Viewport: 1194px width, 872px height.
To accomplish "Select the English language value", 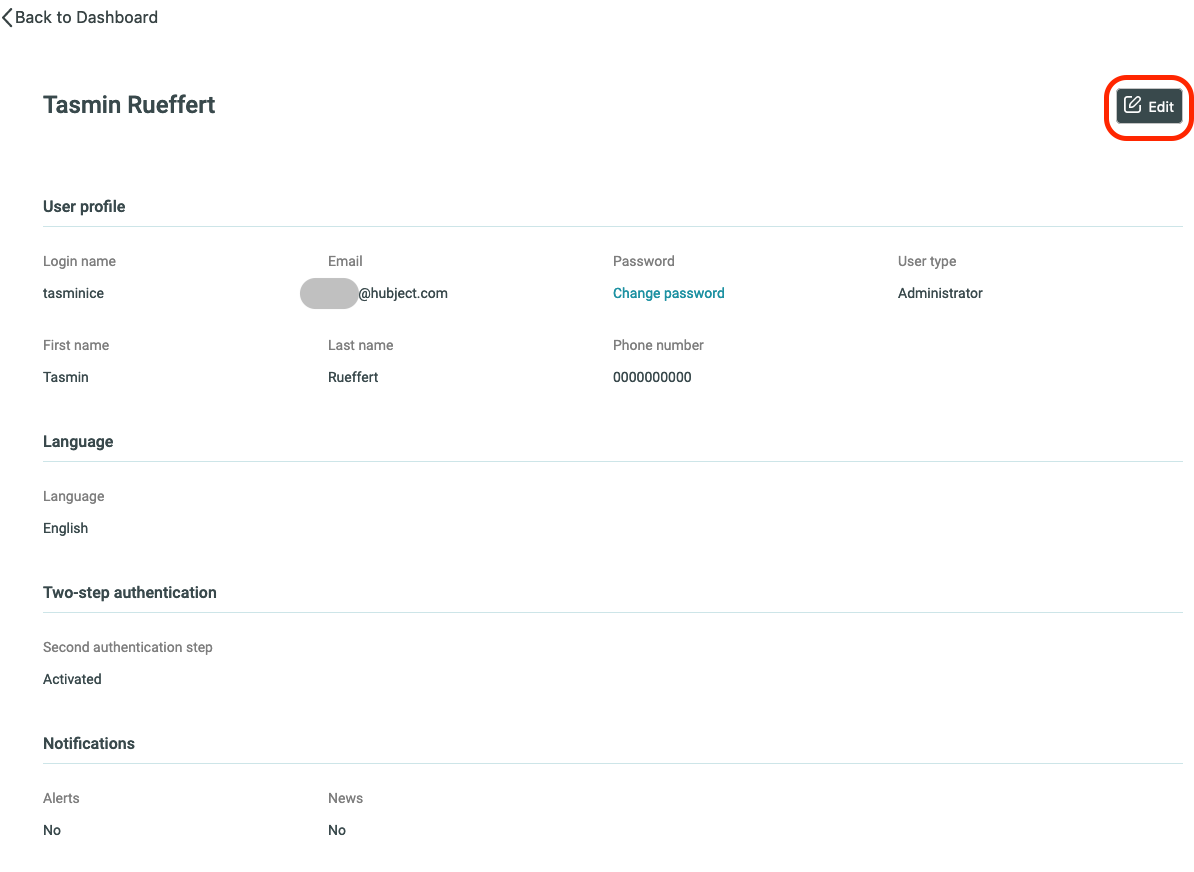I will click(x=65, y=529).
